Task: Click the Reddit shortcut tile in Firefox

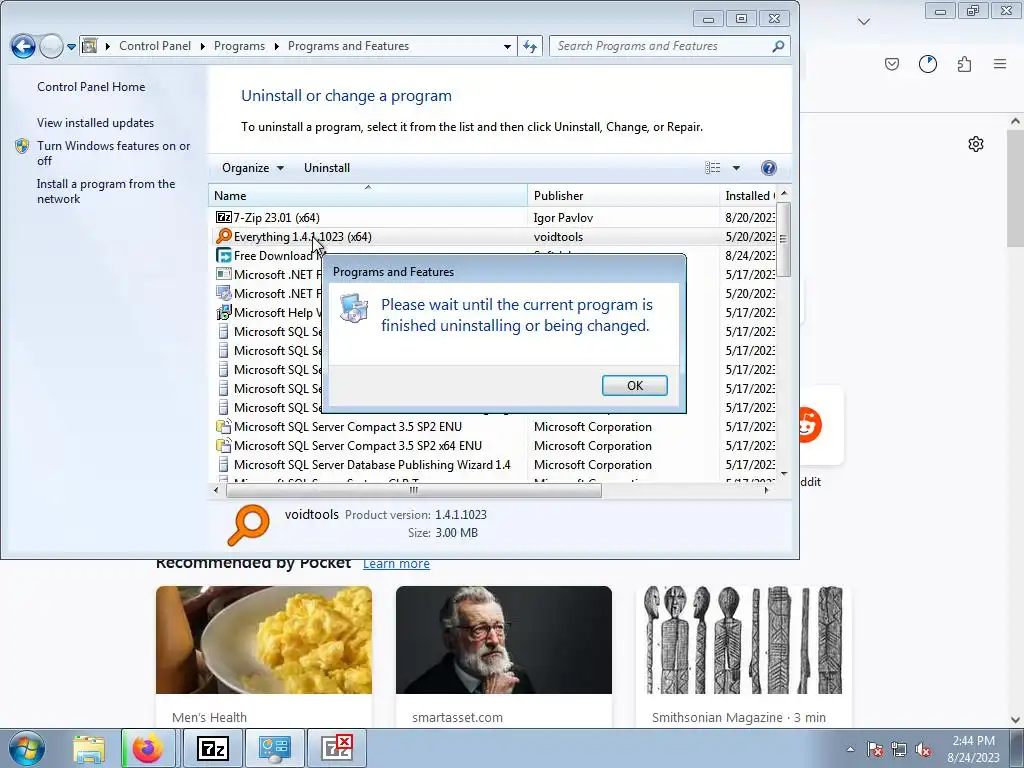Action: 822,426
